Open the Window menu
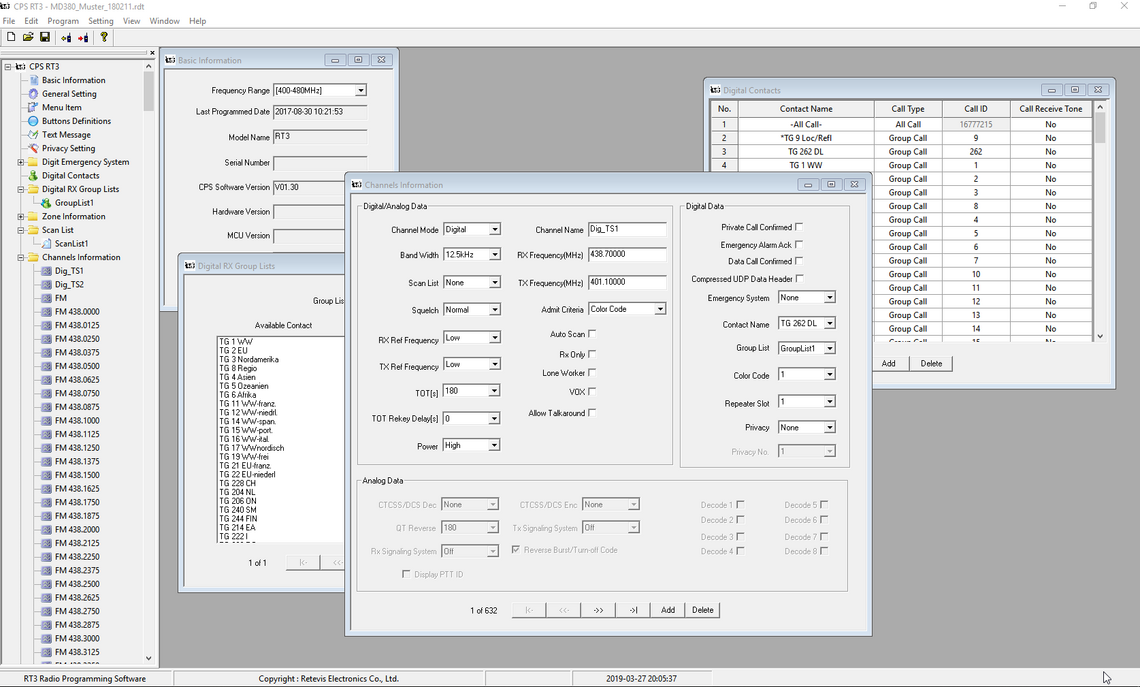Viewport: 1140px width, 687px height. [164, 21]
